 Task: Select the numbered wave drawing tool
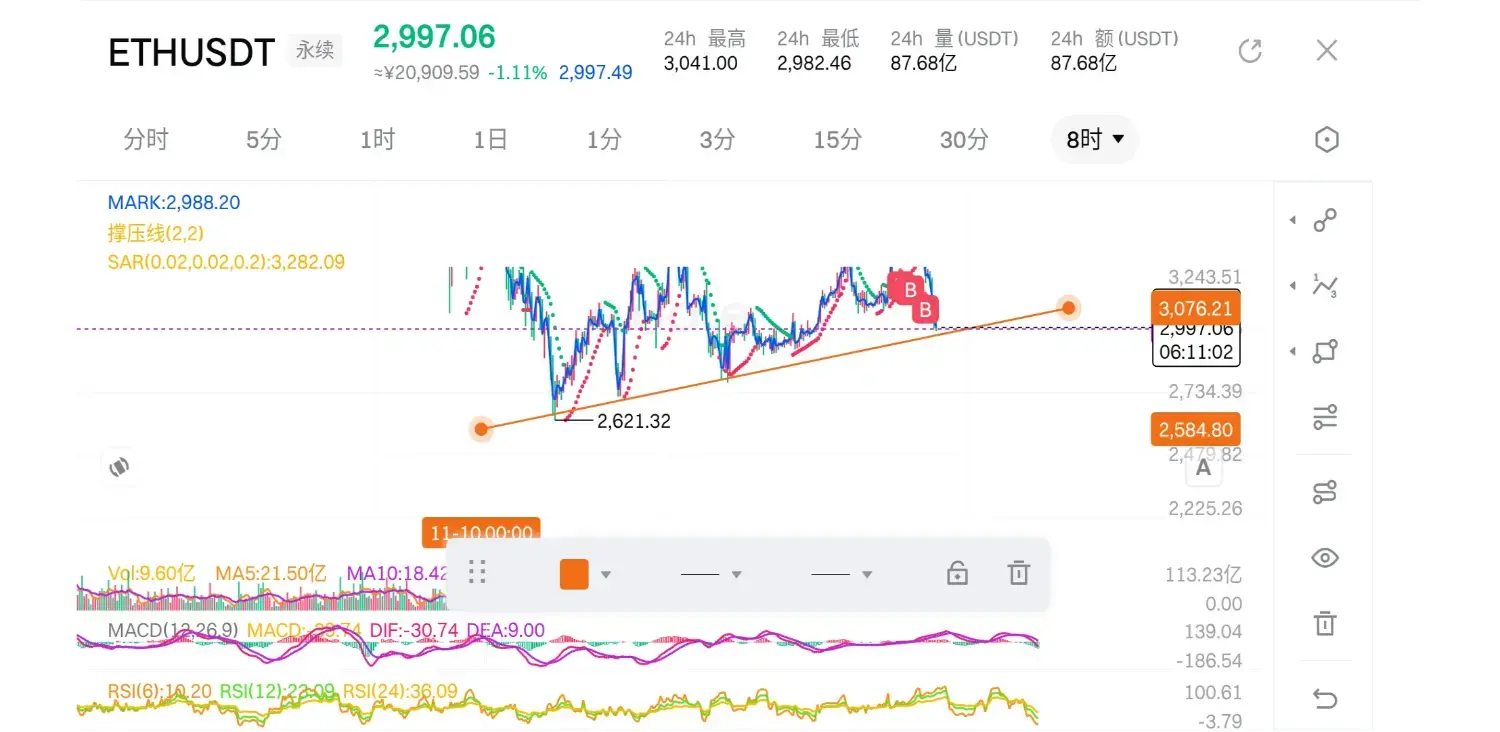pyautogui.click(x=1325, y=286)
